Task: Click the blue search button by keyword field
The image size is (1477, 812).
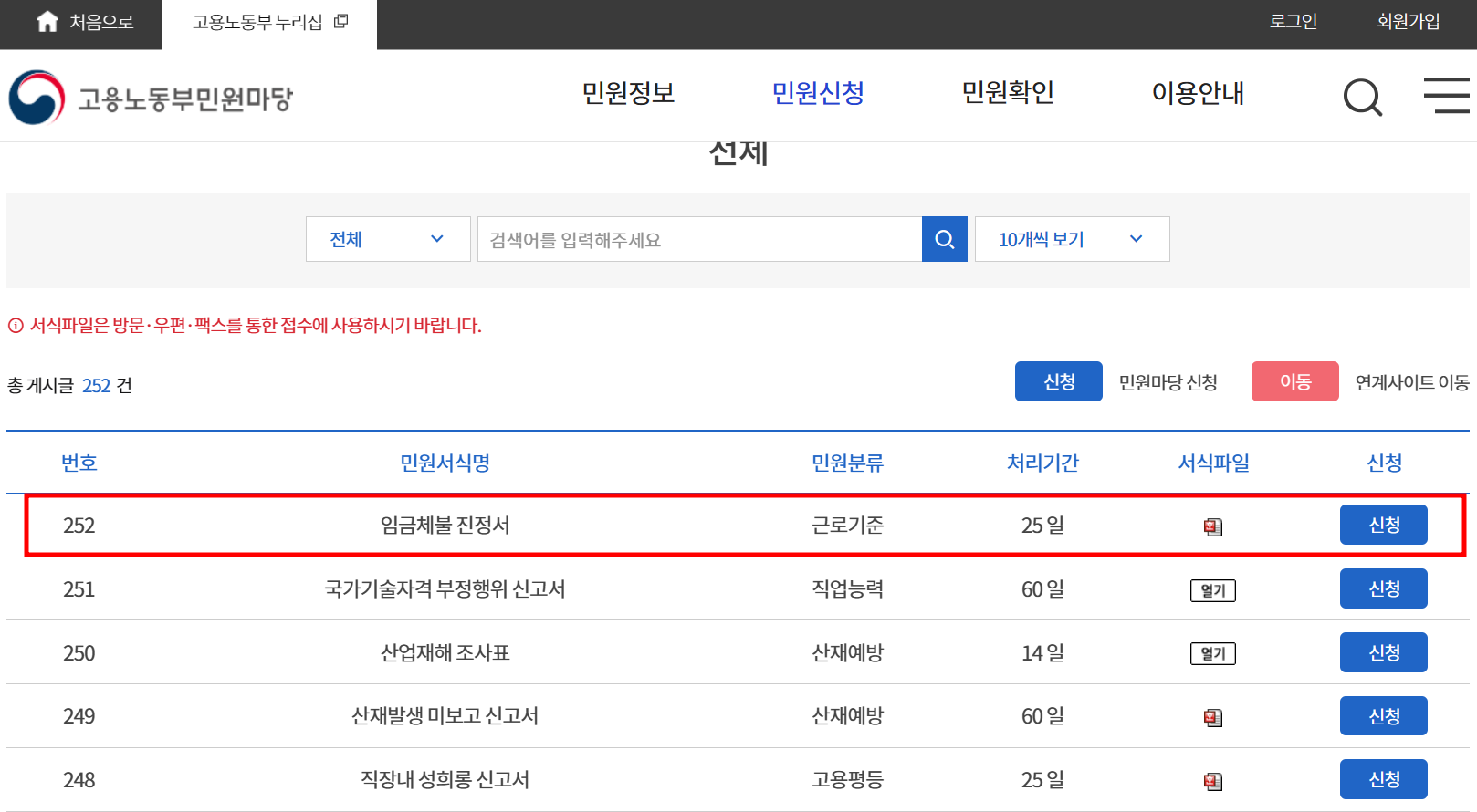Action: click(x=945, y=239)
